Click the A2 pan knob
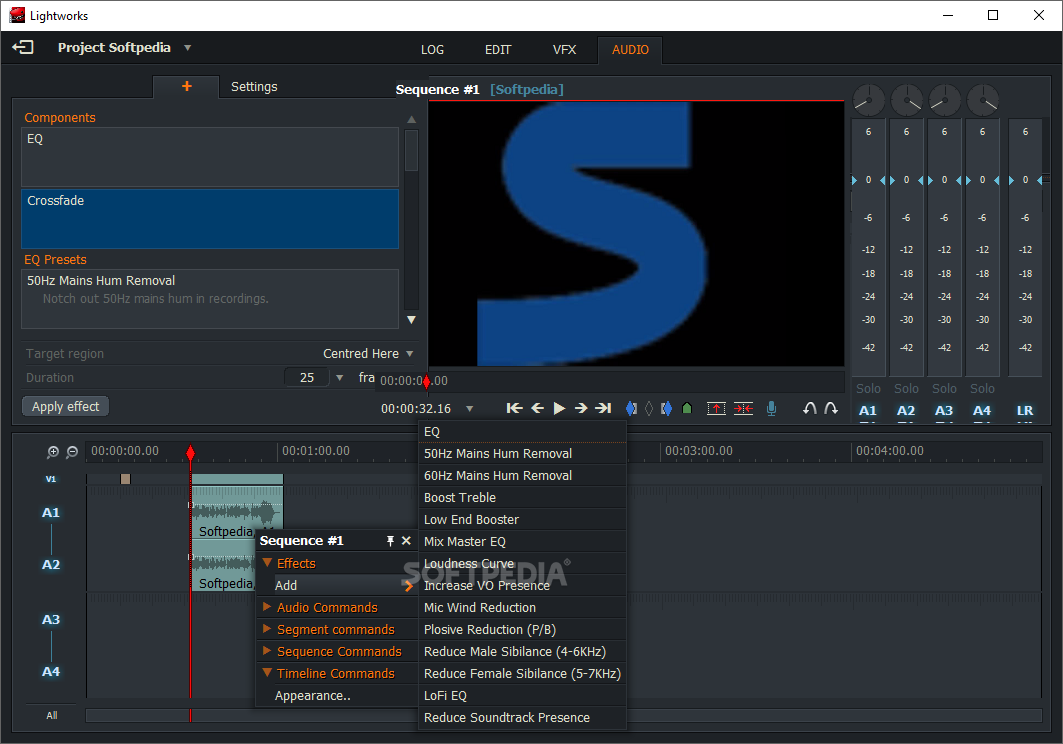Viewport: 1063px width, 744px height. 906,101
